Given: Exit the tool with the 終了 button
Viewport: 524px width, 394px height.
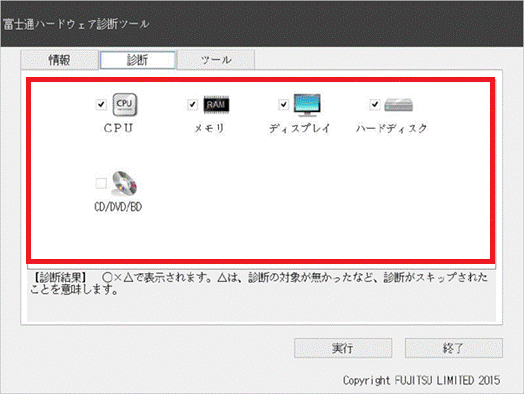Looking at the screenshot, I should 453,348.
